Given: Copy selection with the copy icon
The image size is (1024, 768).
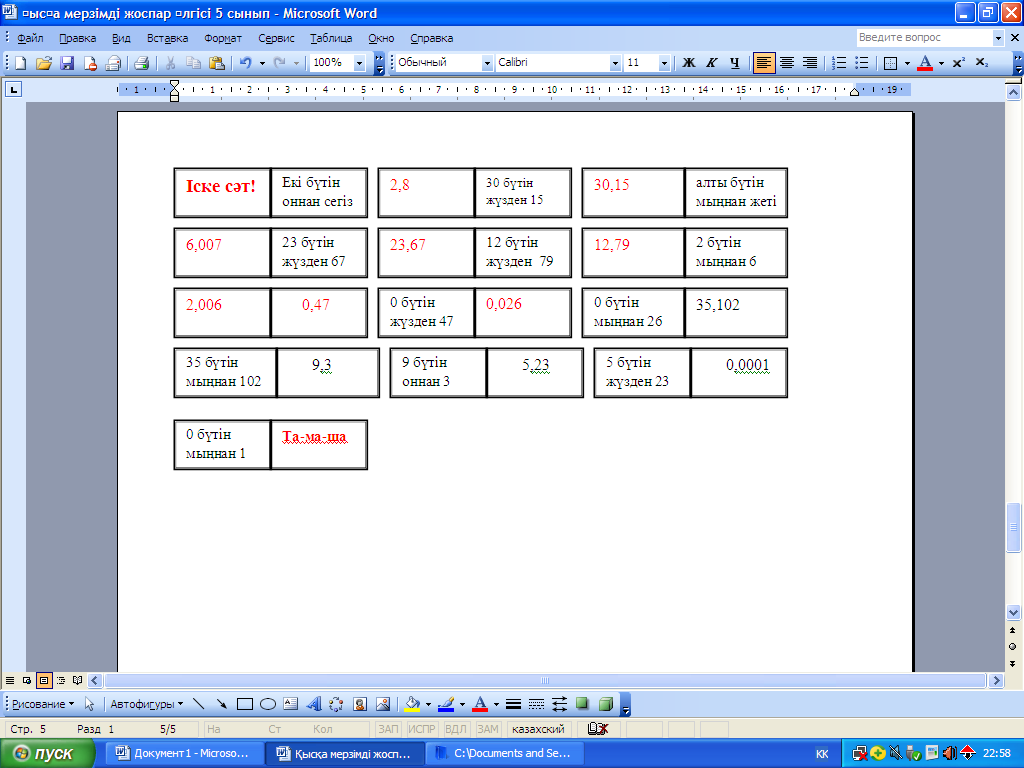Looking at the screenshot, I should pos(193,63).
